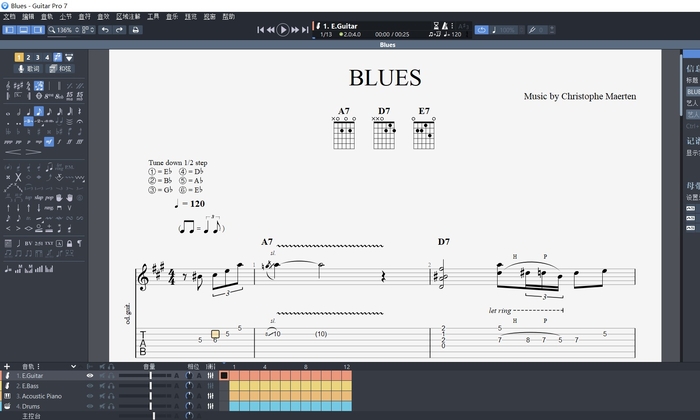The image size is (700, 420).
Task: Select voice 1 in the edition palette
Action: [19, 57]
